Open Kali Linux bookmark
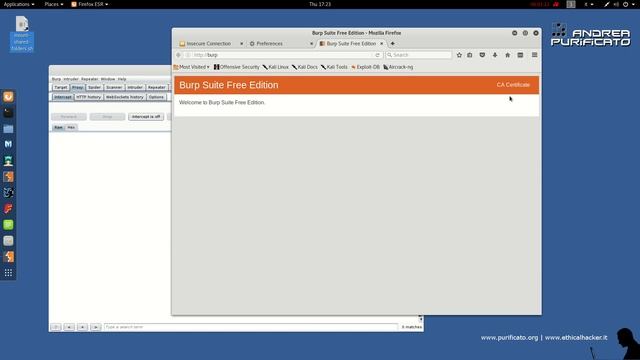 point(276,67)
